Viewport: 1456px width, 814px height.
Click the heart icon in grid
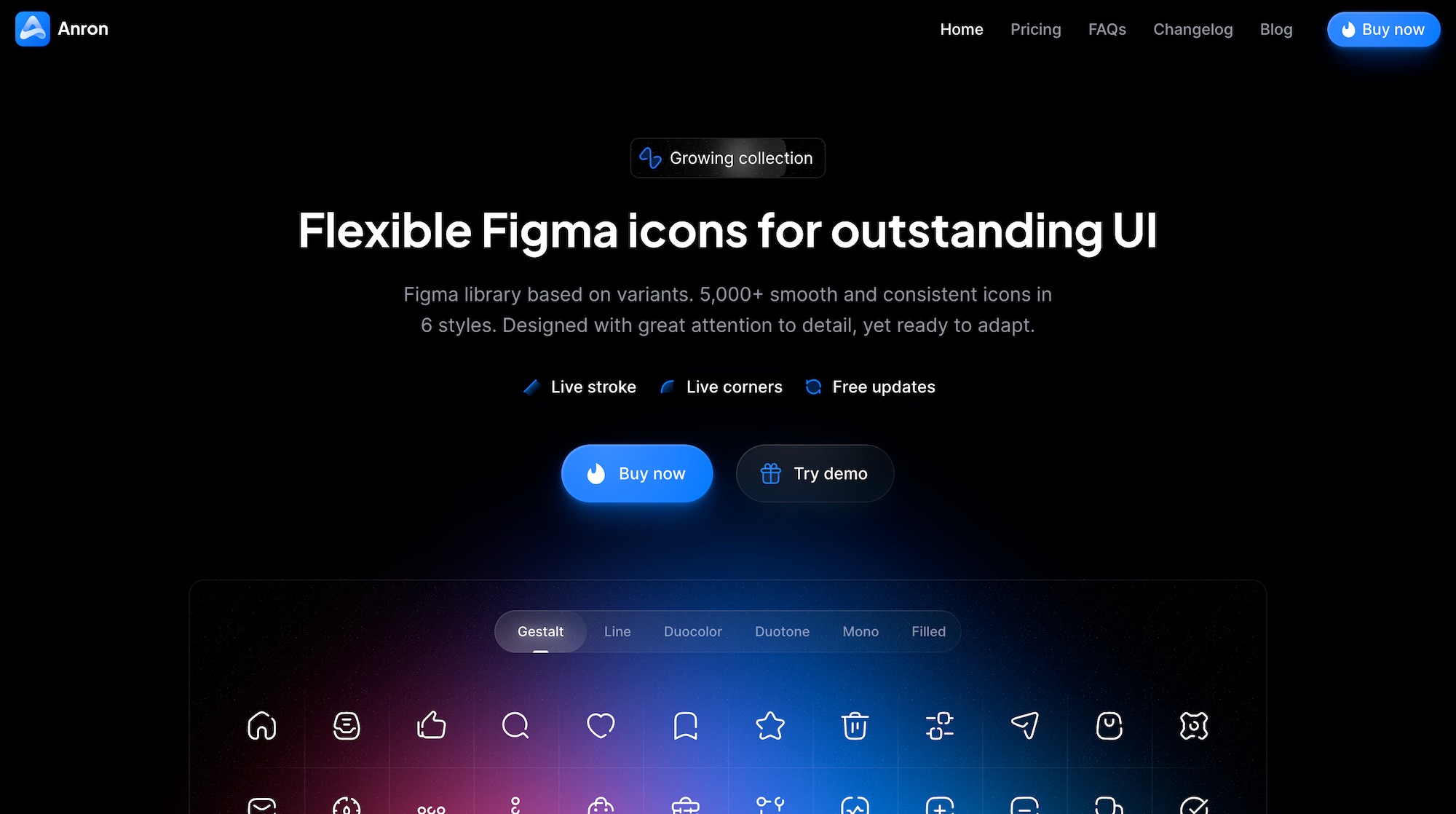[x=600, y=724]
